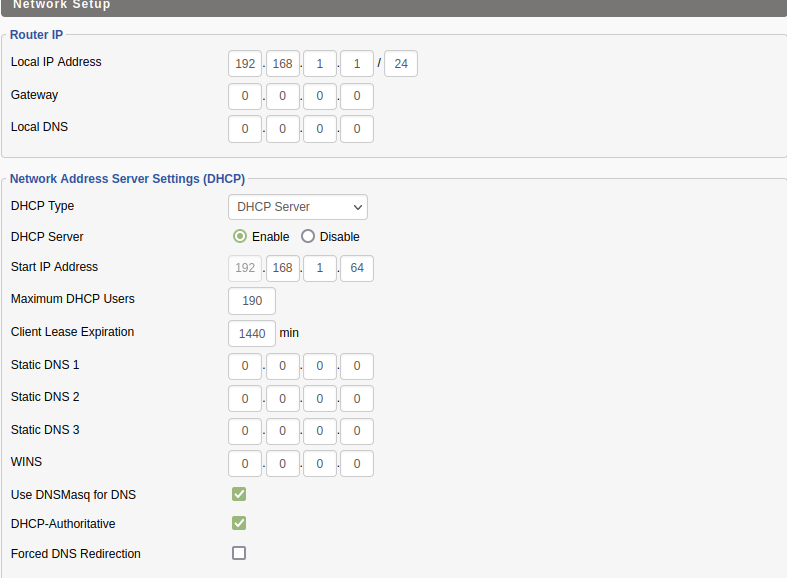Toggle Use DNSMasq for DNS checkbox
Image resolution: width=787 pixels, height=578 pixels.
tap(239, 494)
